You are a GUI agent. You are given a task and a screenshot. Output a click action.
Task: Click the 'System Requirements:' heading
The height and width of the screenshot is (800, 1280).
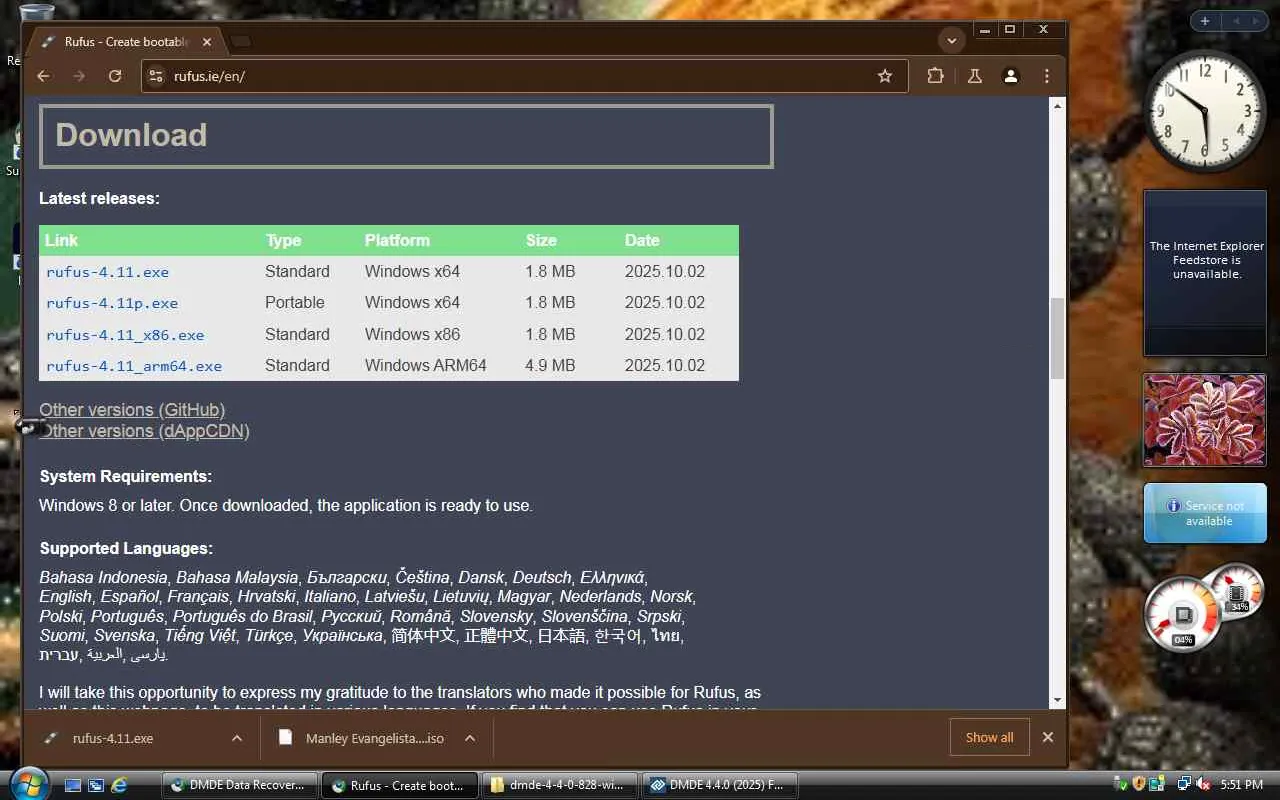[x=126, y=477]
